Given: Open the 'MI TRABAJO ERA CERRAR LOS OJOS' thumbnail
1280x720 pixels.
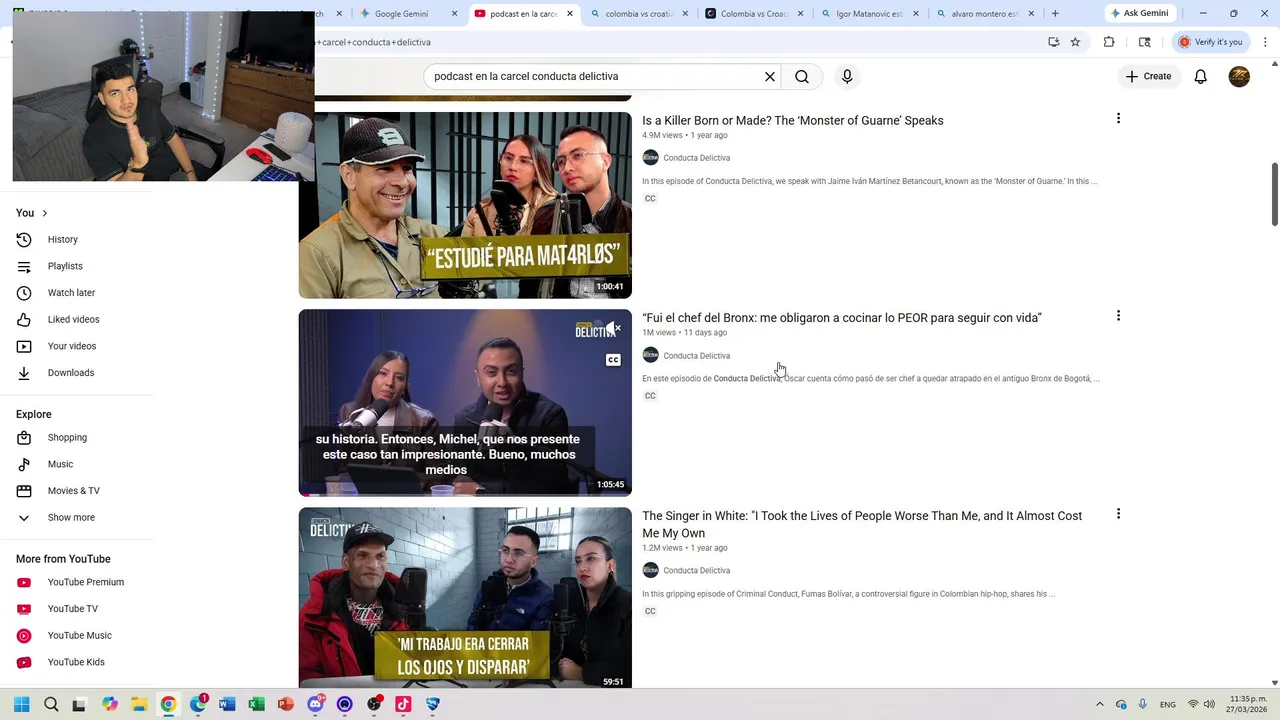Looking at the screenshot, I should [465, 597].
